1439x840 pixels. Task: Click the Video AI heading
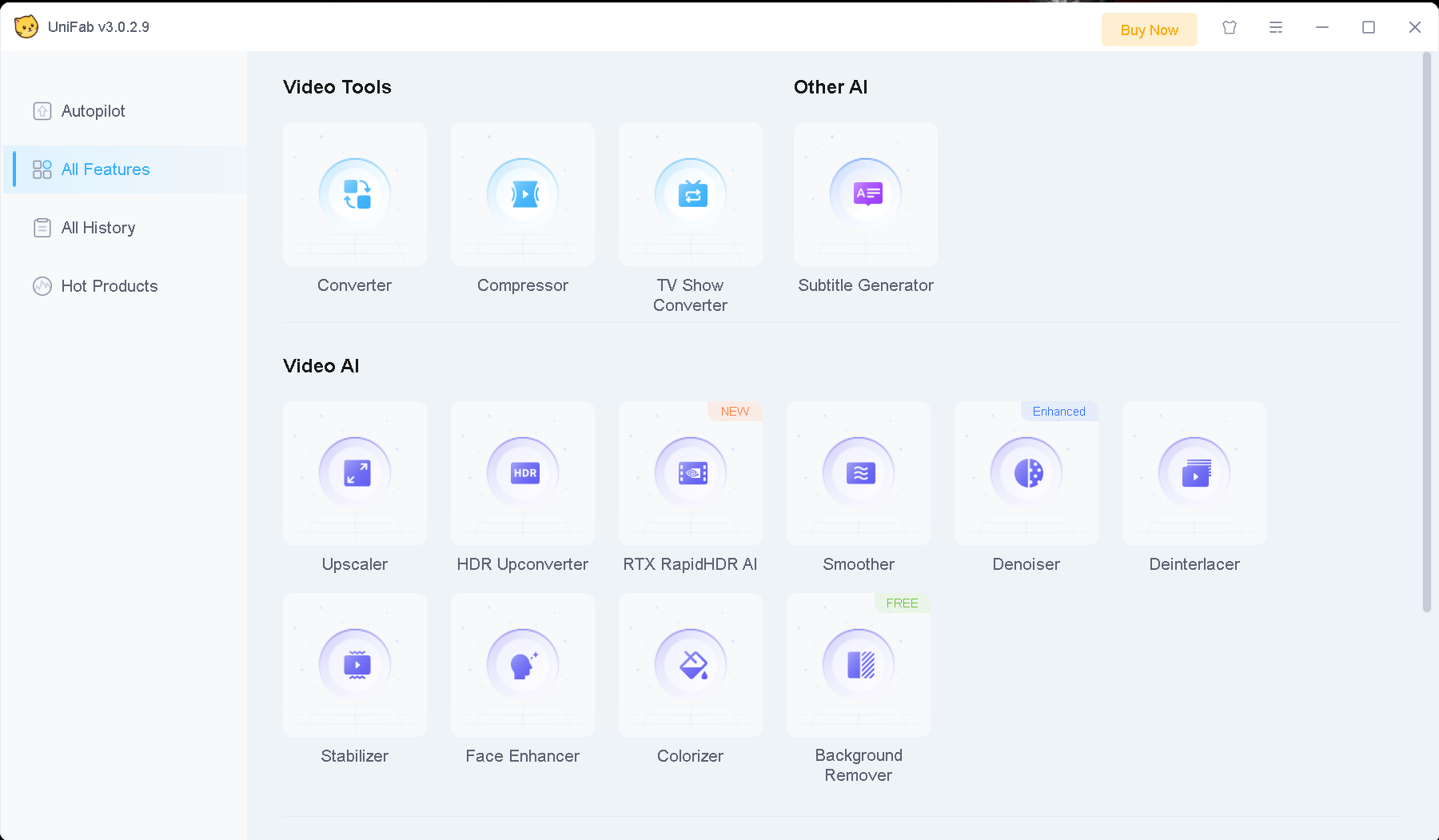point(321,366)
